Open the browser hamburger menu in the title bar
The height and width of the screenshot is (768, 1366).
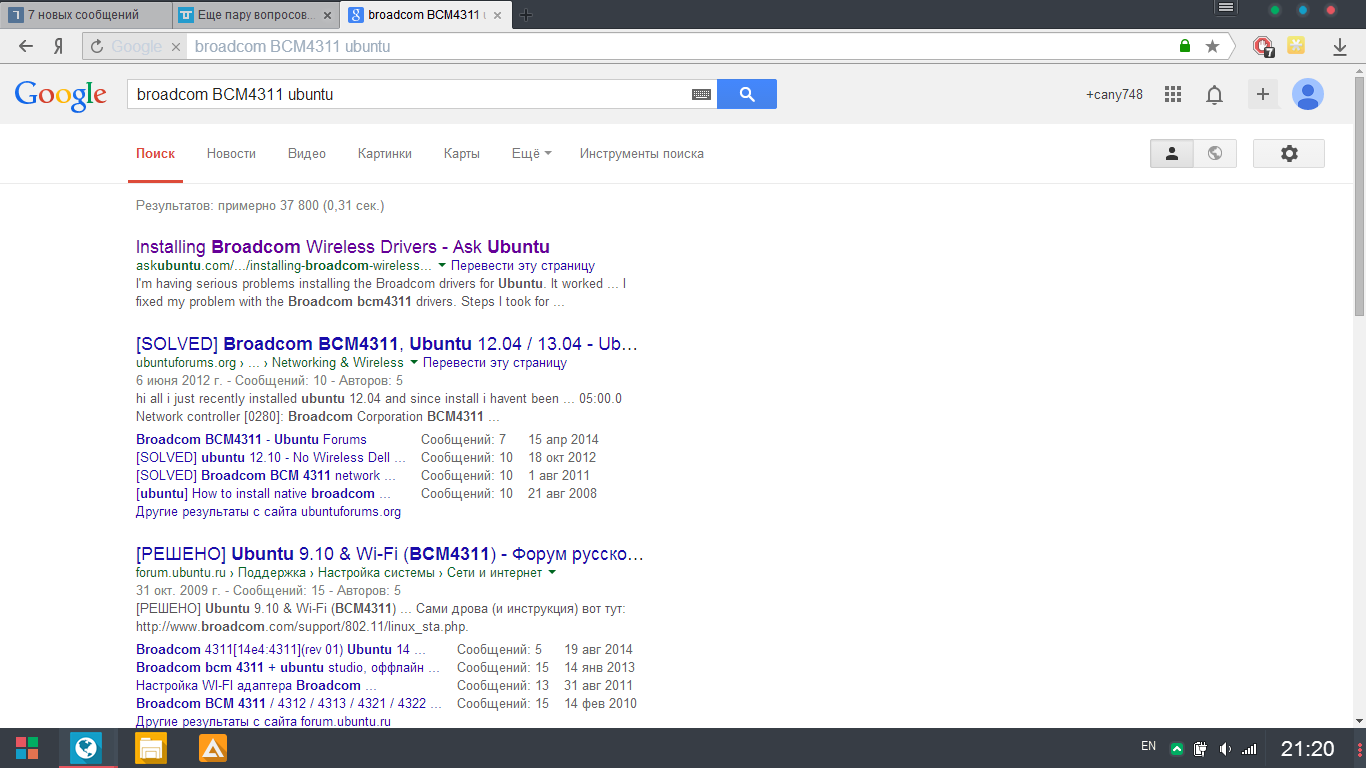click(1226, 8)
